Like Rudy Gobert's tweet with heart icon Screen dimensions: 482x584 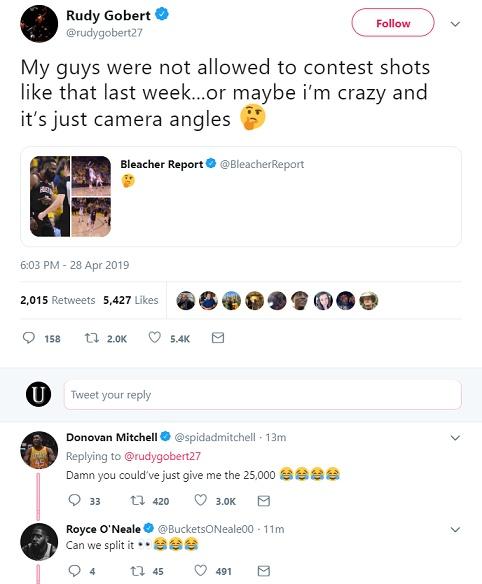[155, 337]
